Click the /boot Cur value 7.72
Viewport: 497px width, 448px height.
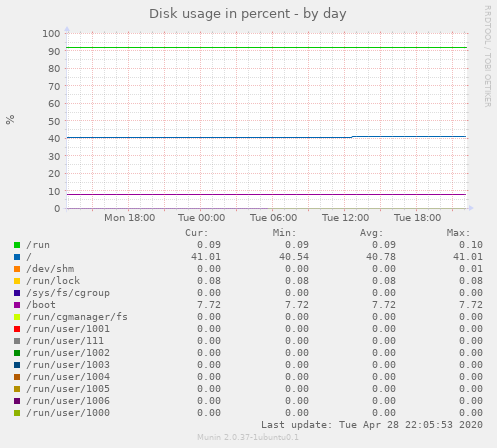click(x=209, y=305)
